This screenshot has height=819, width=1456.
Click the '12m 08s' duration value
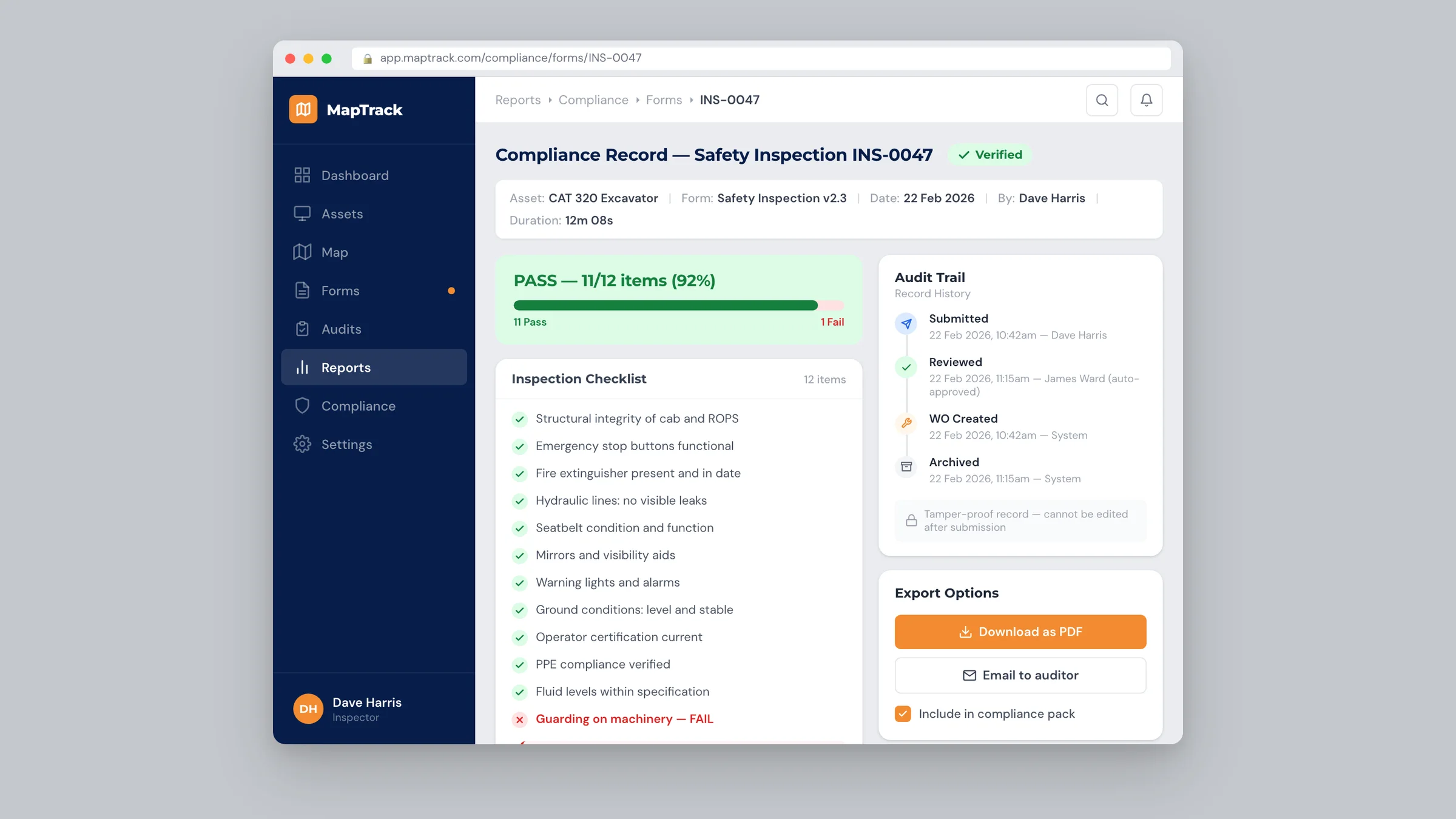pyautogui.click(x=588, y=220)
